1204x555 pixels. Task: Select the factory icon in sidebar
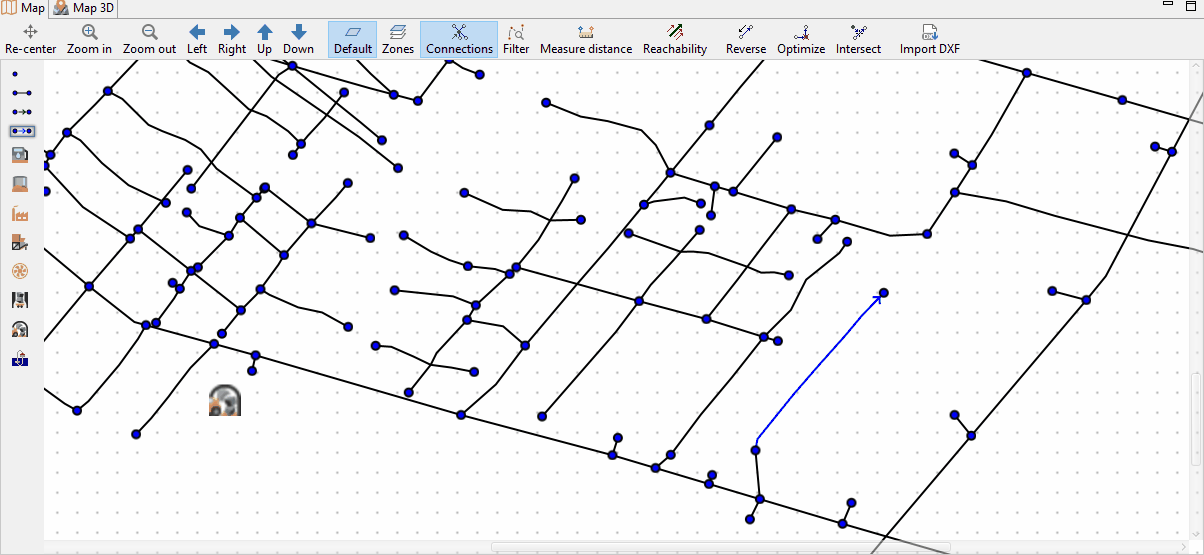pos(20,213)
